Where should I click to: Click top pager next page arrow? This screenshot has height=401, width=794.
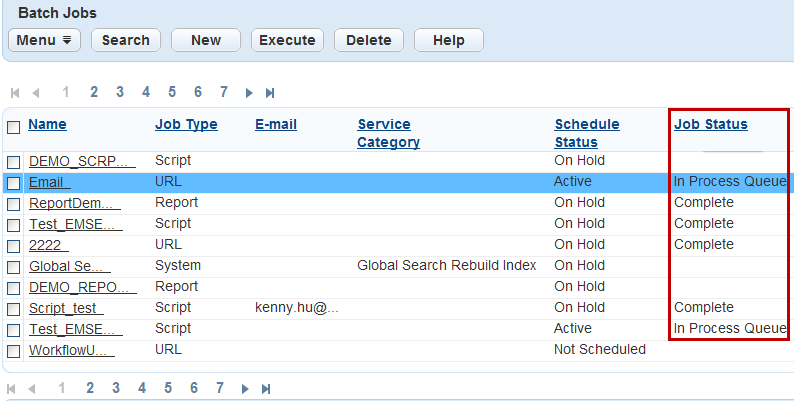coord(249,93)
